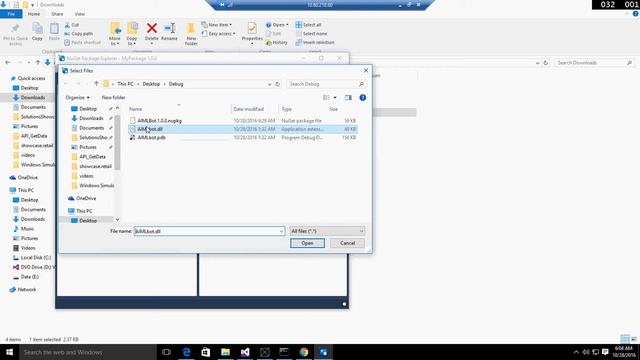Switch to the Share ribbon tab
640x360 pixels.
(57, 14)
